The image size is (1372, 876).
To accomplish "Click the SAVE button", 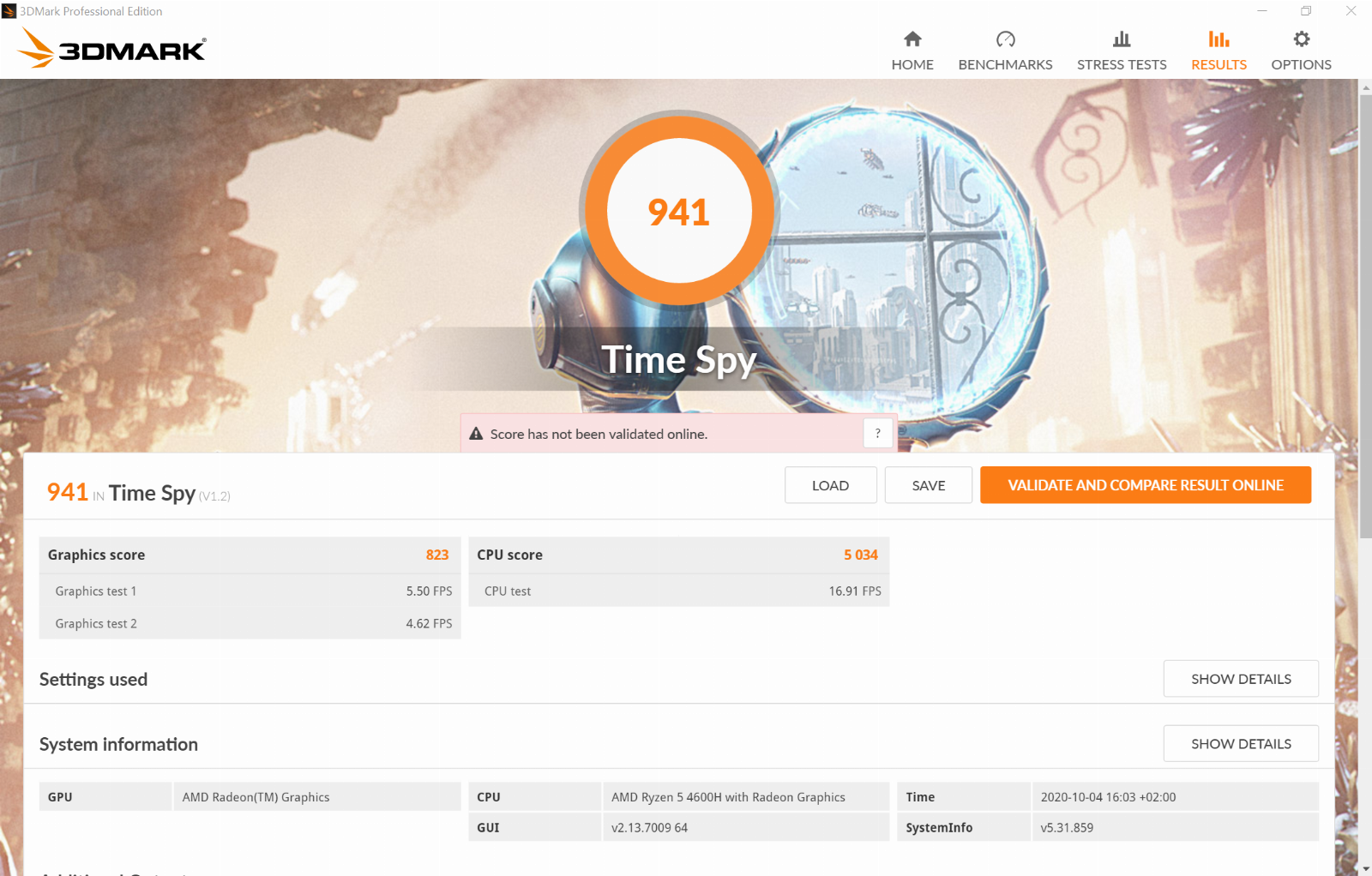I will pyautogui.click(x=928, y=485).
